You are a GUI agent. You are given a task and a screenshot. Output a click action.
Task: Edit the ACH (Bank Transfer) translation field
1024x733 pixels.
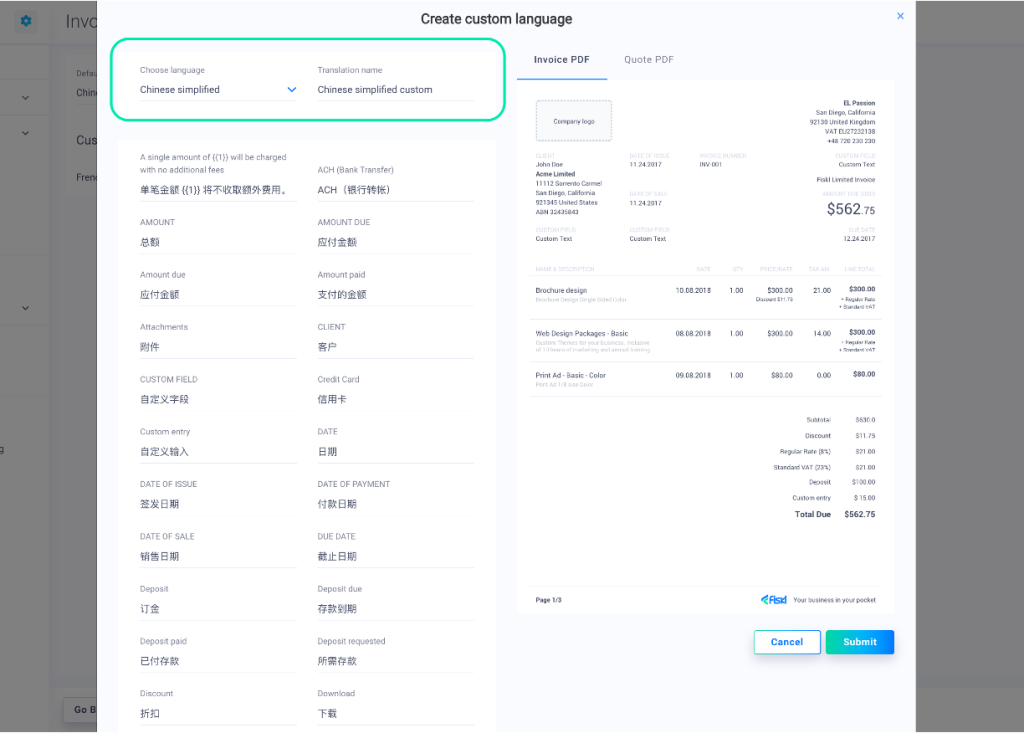(395, 190)
